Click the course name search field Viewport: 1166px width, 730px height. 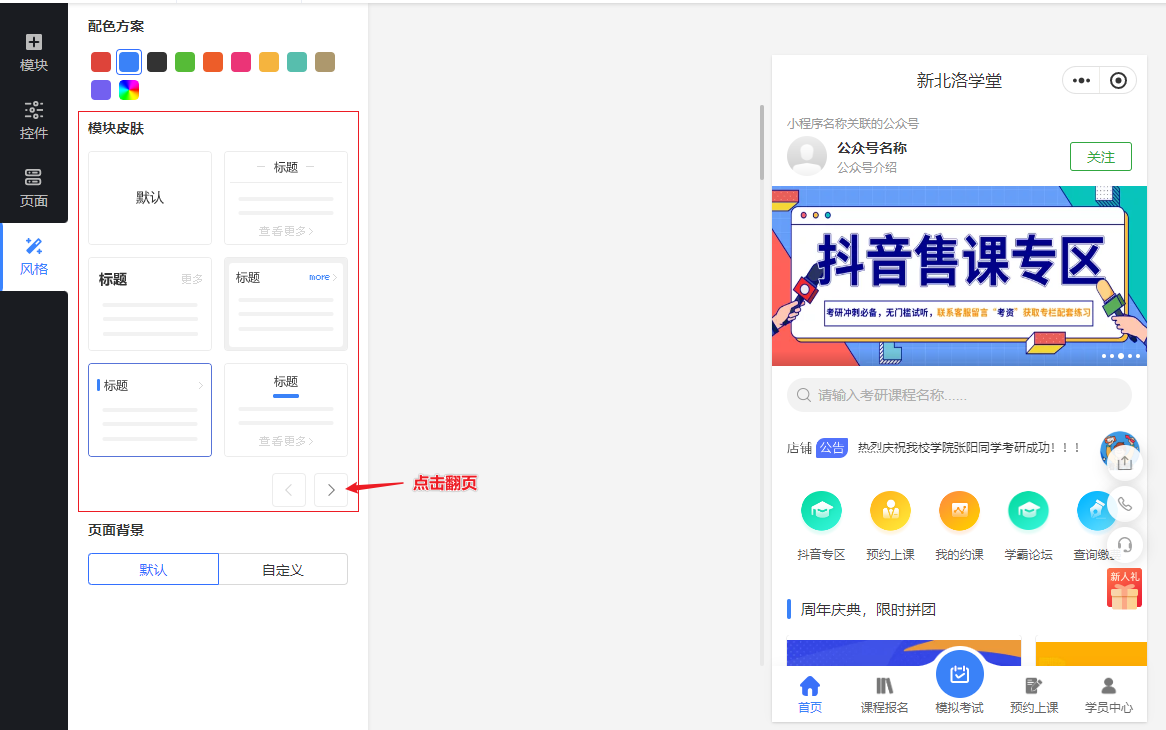[x=959, y=395]
